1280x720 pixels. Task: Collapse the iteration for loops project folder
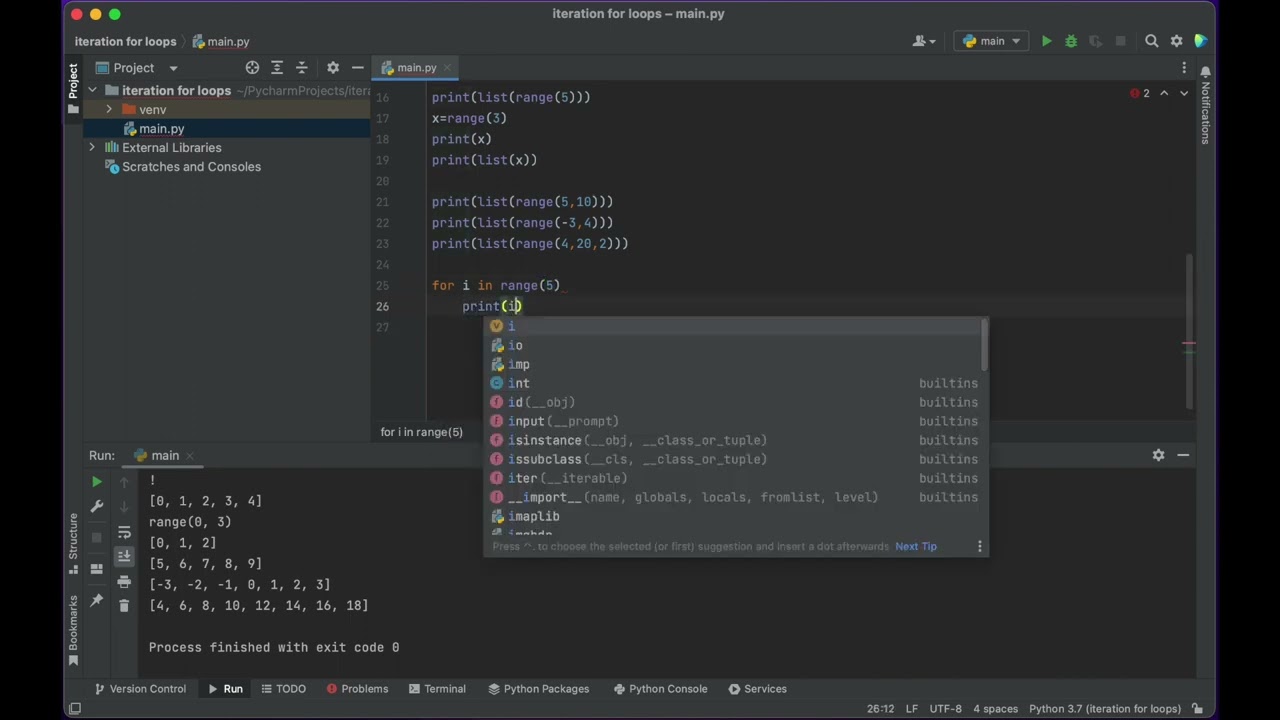92,90
